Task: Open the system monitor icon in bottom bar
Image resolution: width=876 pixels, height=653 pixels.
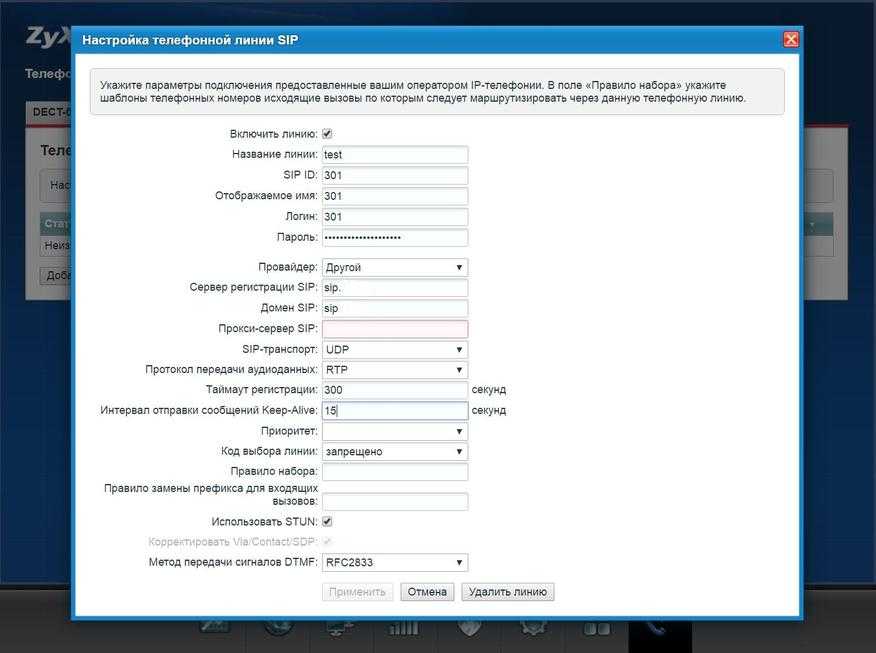Action: pos(216,630)
